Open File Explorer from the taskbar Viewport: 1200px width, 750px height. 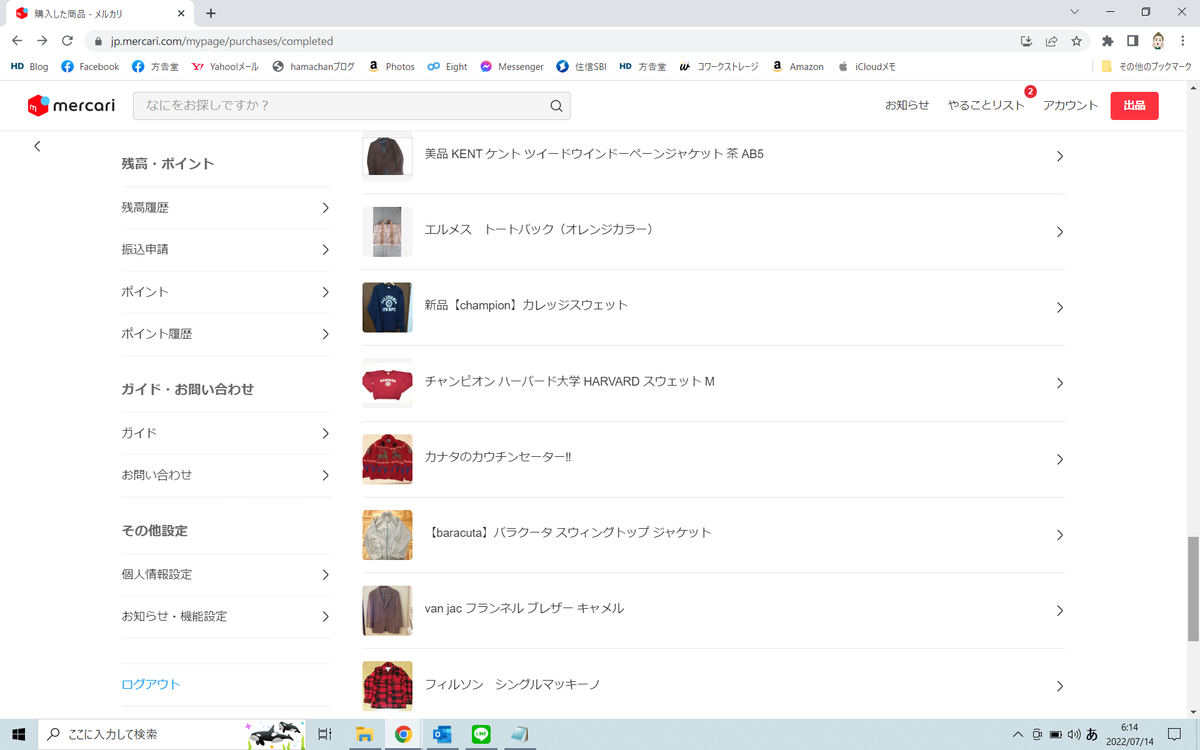tap(364, 734)
